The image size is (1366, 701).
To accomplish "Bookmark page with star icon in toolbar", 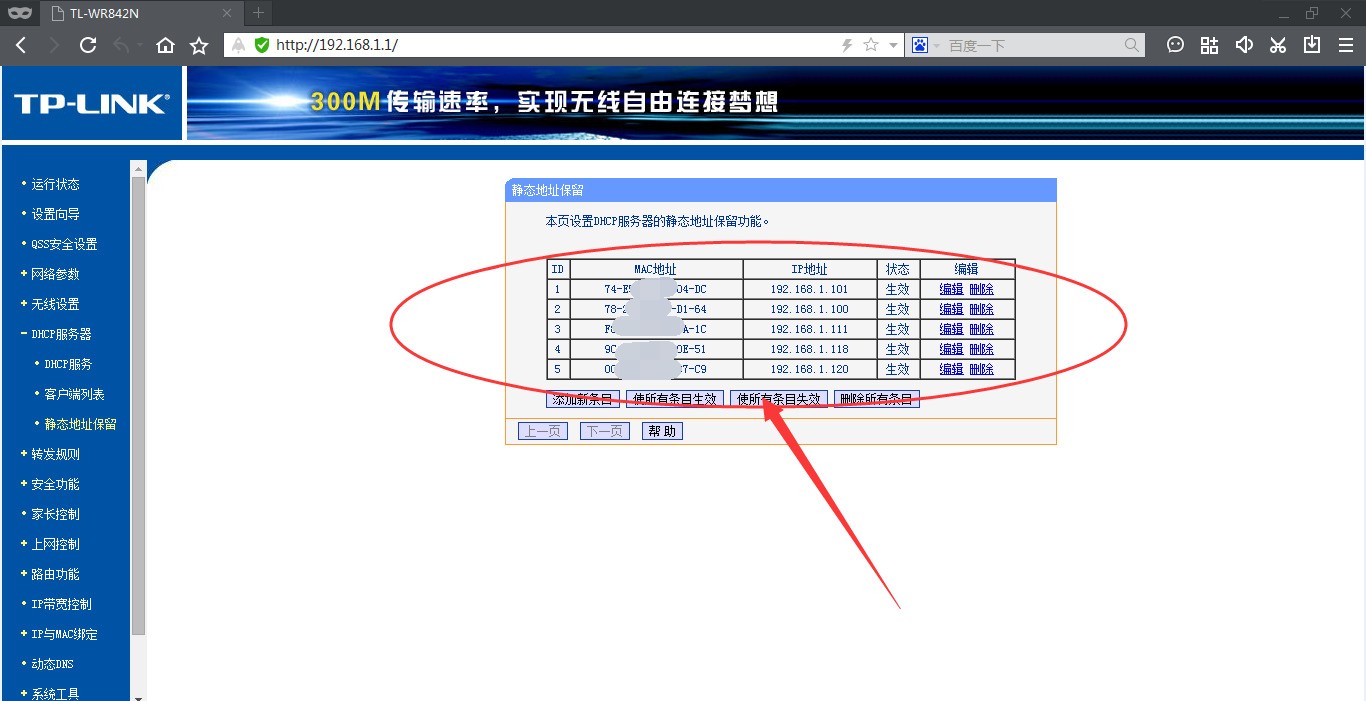I will (199, 45).
